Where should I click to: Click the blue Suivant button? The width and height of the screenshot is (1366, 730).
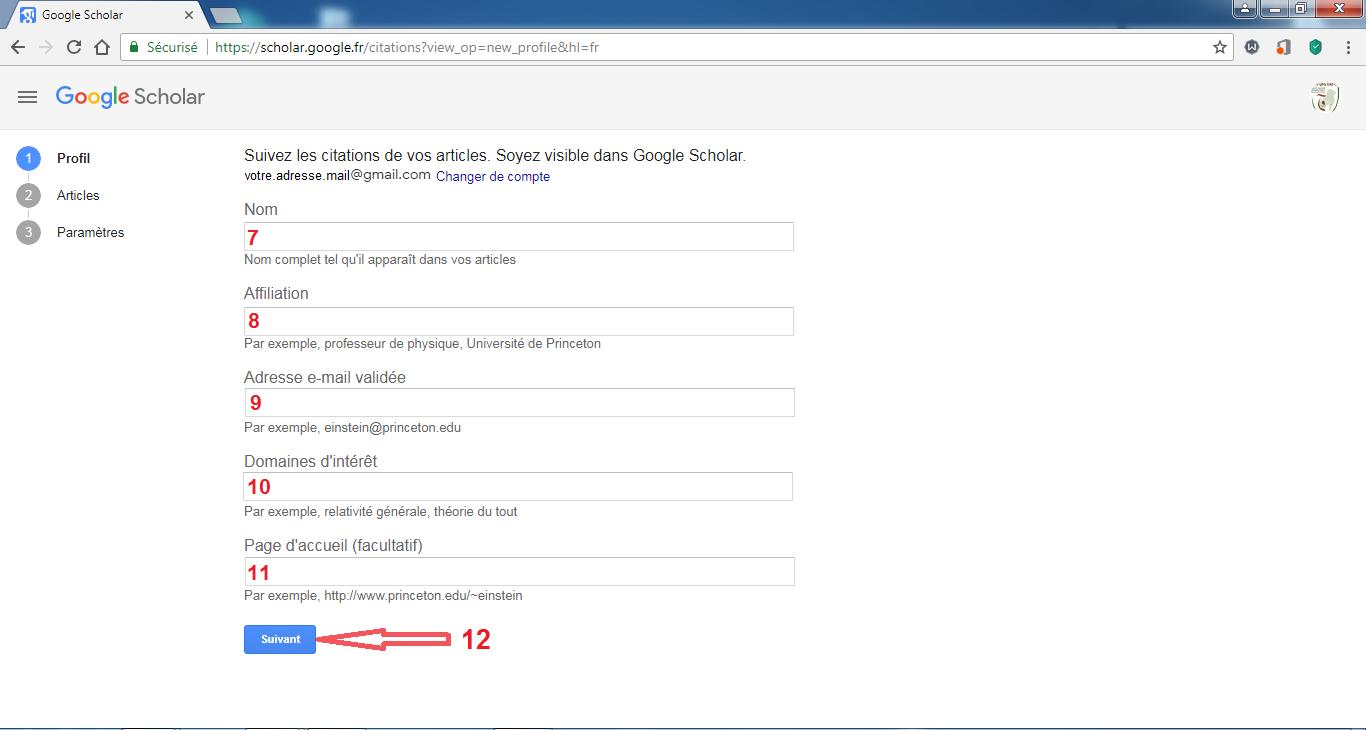coord(280,639)
